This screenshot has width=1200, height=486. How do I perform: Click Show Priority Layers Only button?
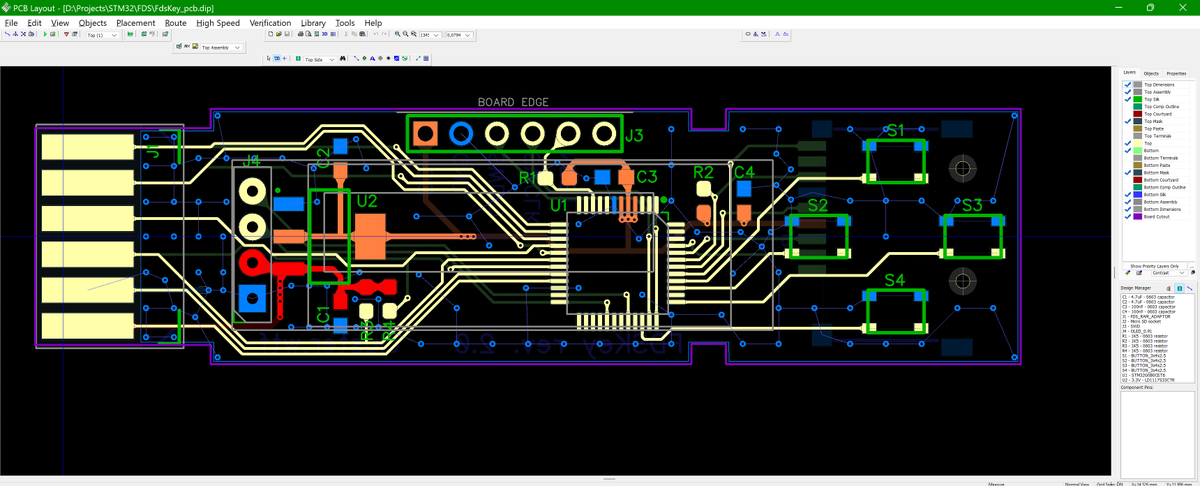pyautogui.click(x=1155, y=266)
